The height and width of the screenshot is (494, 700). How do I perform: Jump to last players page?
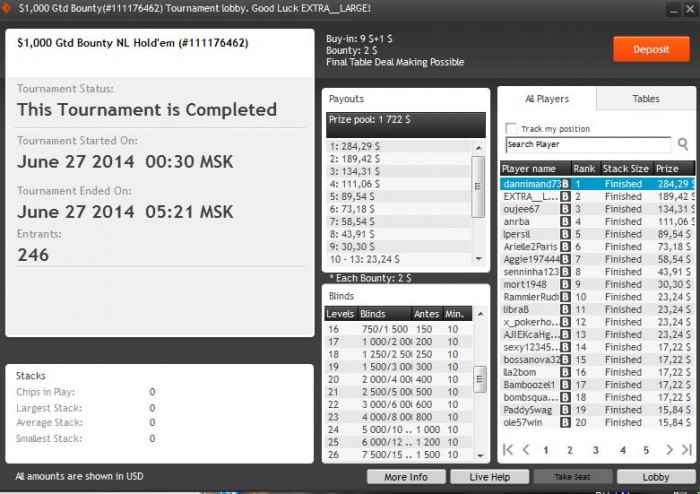point(687,450)
